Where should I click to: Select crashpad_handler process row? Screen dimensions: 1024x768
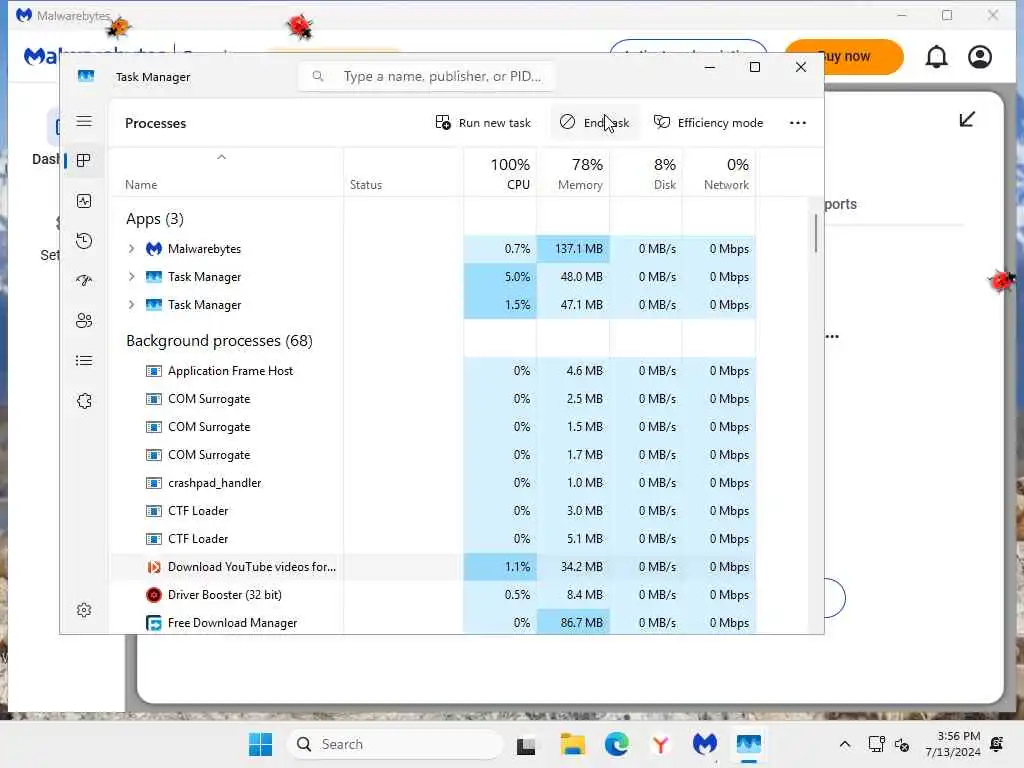(433, 483)
